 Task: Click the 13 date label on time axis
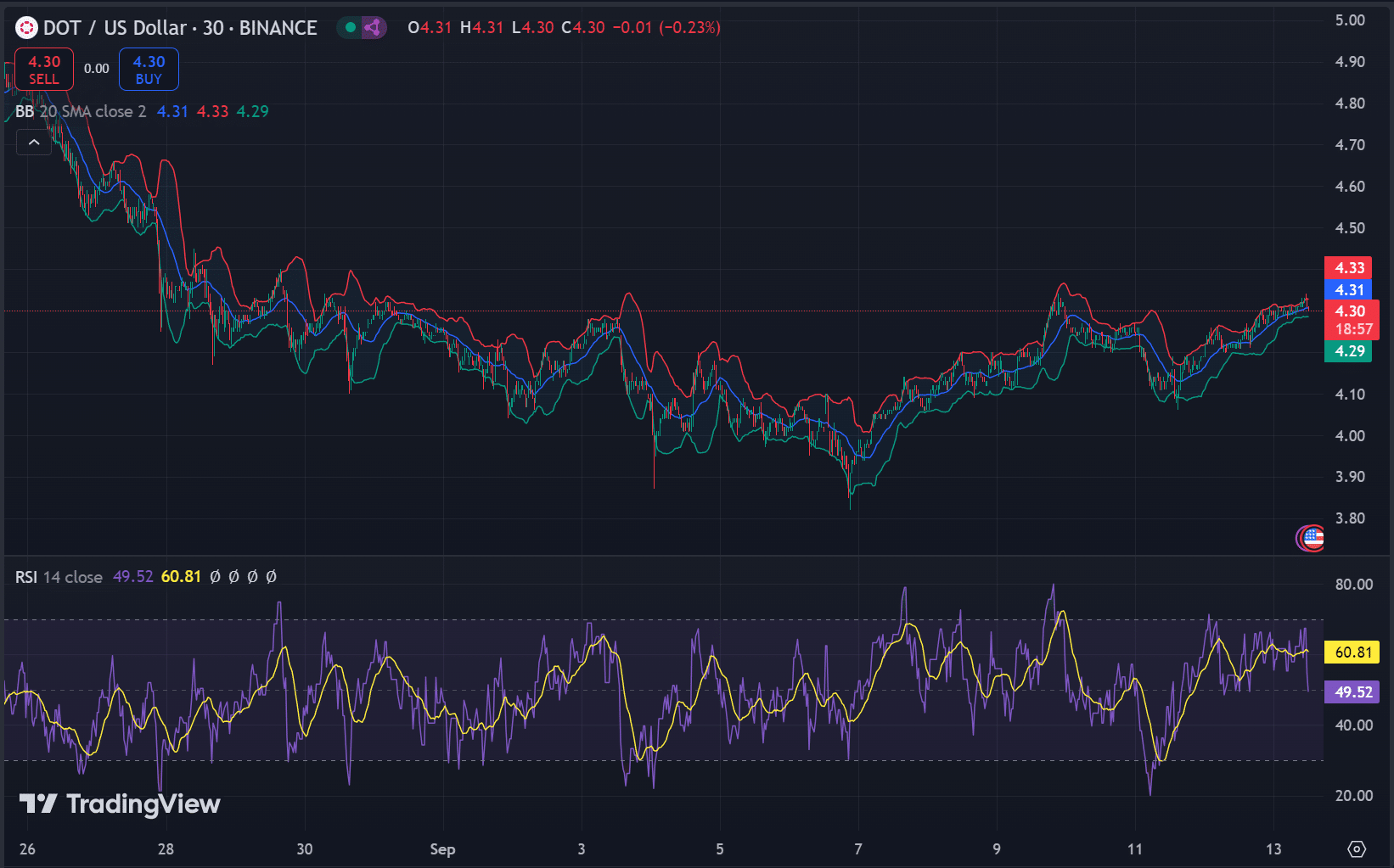1273,849
